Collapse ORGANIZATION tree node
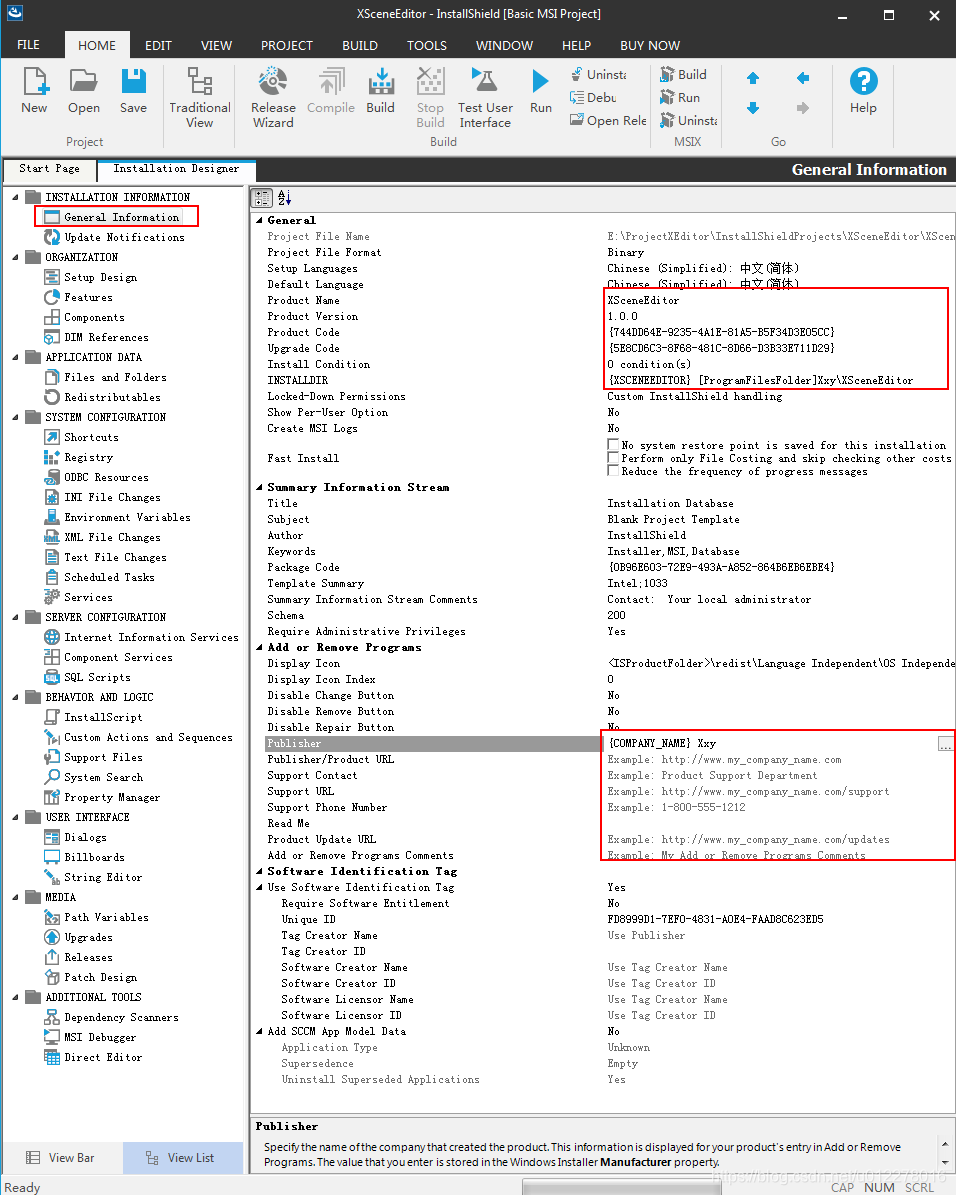The height and width of the screenshot is (1195, 956). coord(15,257)
